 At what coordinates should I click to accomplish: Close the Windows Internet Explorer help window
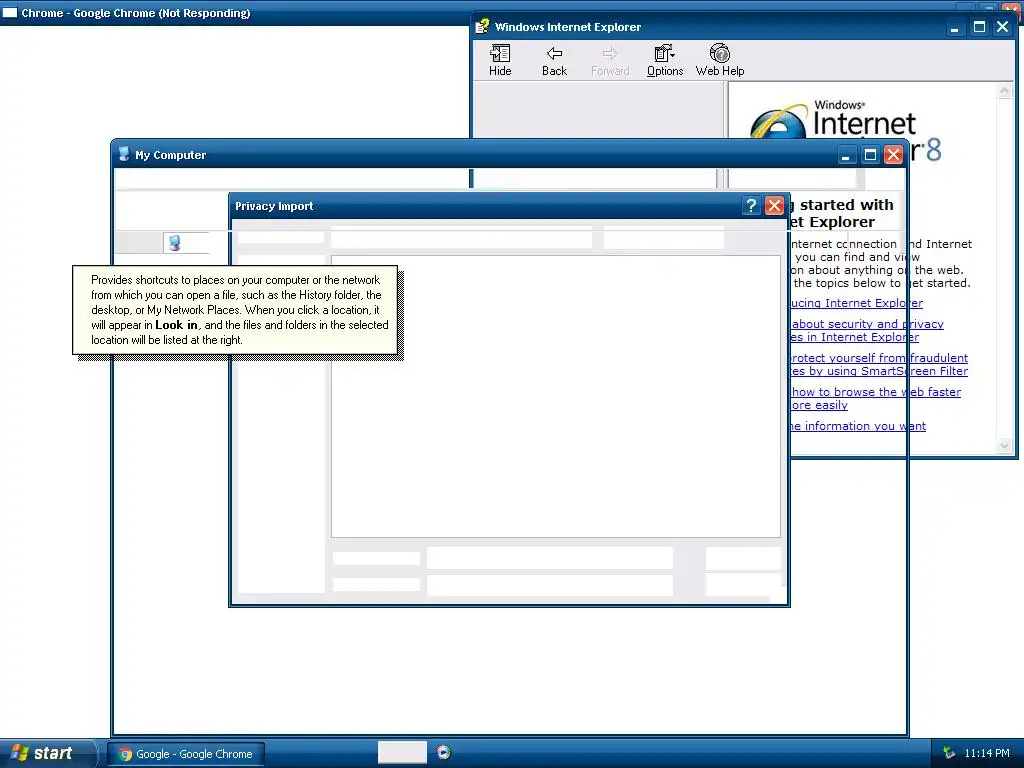[1002, 27]
